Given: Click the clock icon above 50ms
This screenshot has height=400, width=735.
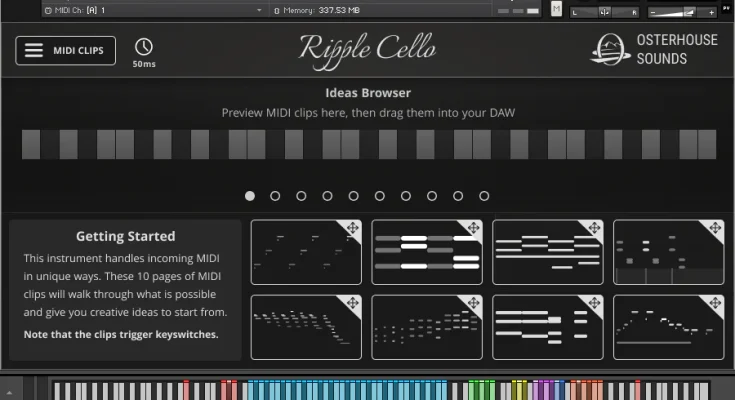Looking at the screenshot, I should (144, 47).
